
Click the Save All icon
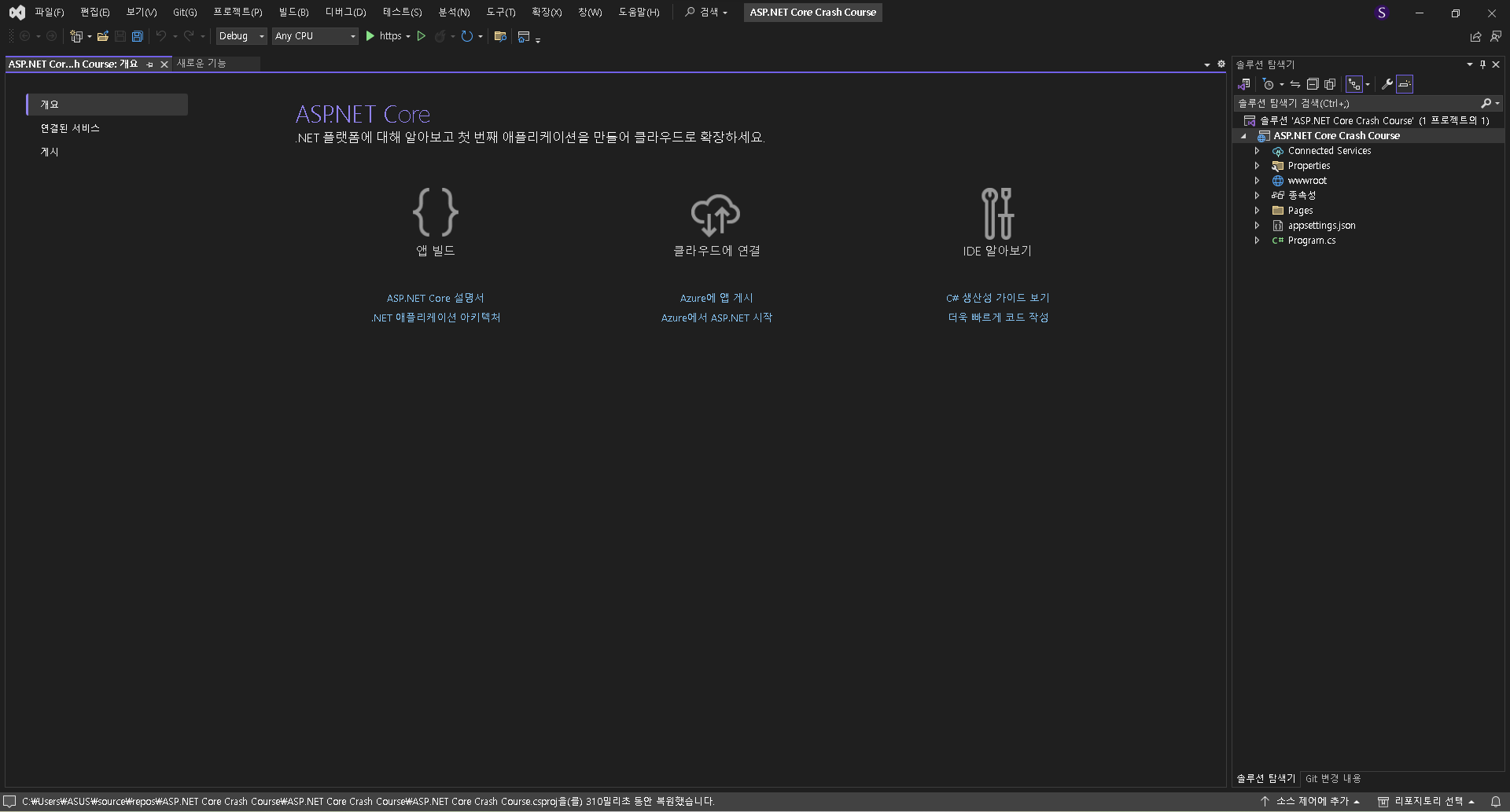[137, 36]
